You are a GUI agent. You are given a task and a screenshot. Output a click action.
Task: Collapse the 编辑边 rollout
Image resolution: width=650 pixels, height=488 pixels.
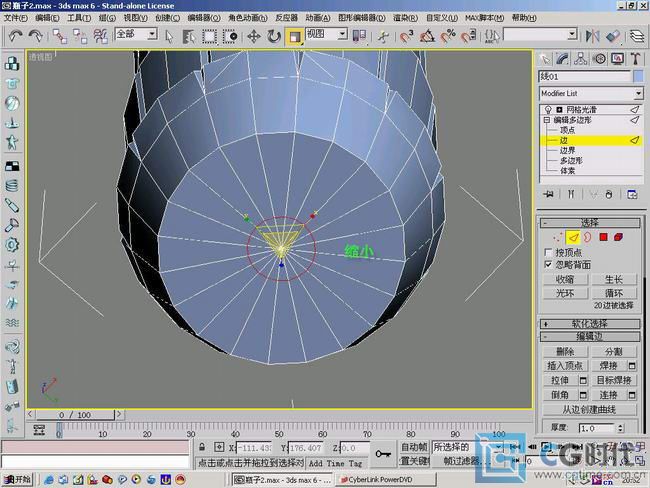pos(590,337)
